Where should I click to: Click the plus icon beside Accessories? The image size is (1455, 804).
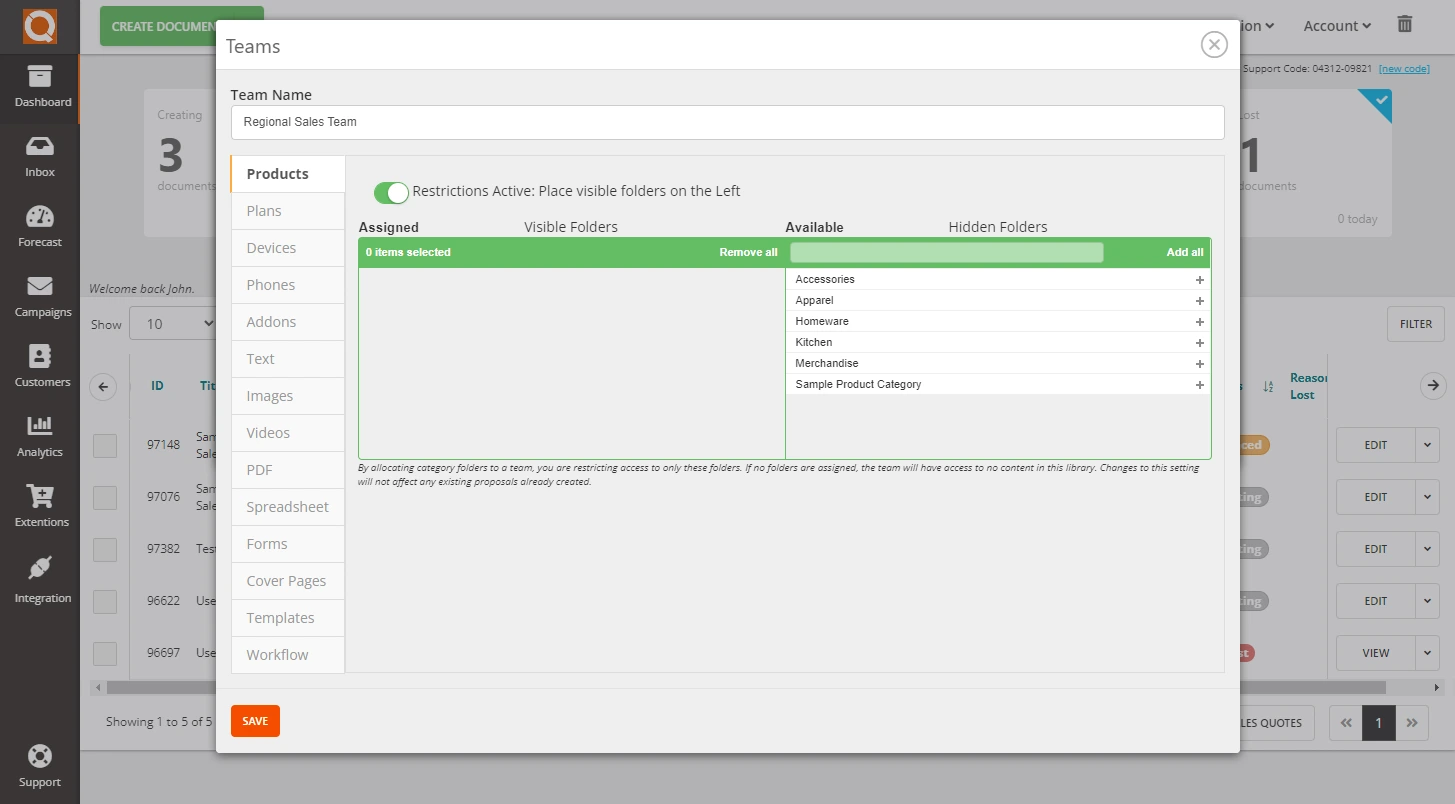pos(1199,280)
